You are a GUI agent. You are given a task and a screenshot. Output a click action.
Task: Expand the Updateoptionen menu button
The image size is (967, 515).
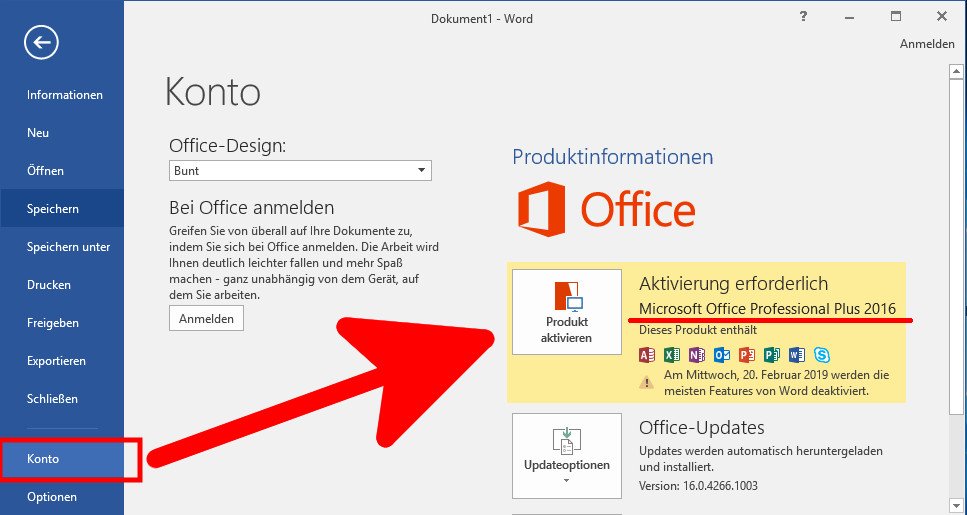(567, 456)
